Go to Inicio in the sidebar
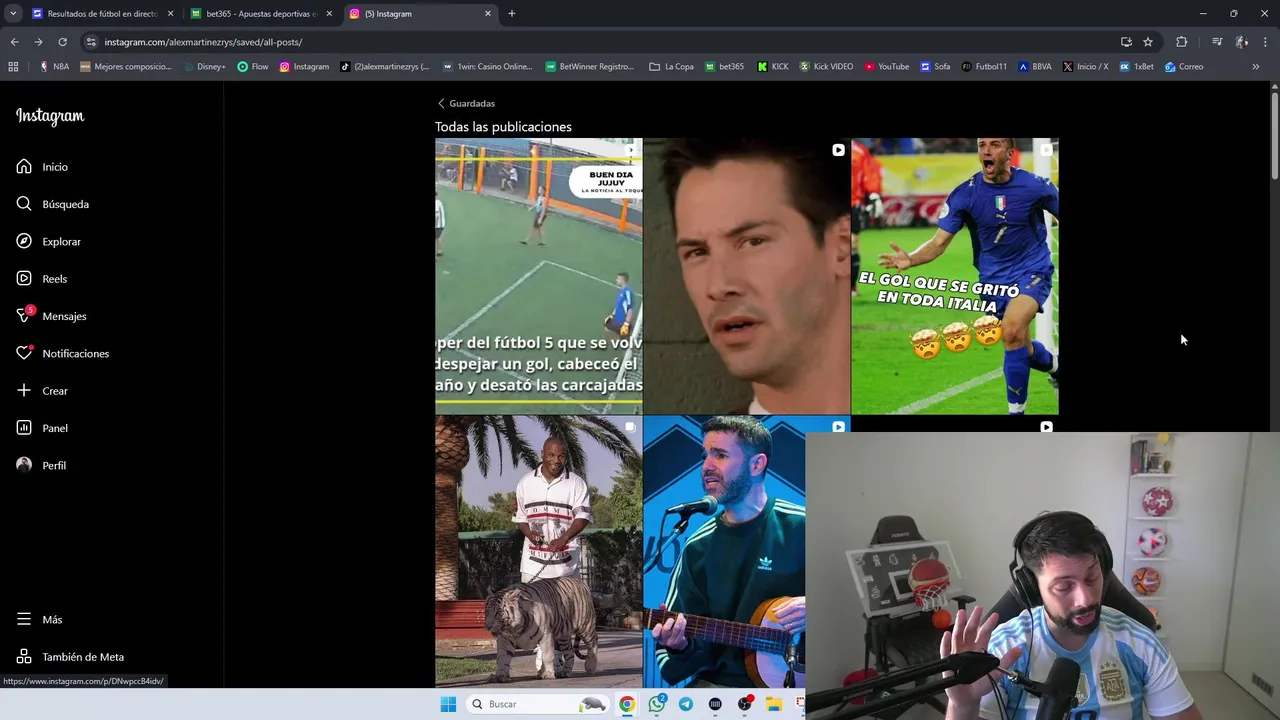 coord(42,167)
